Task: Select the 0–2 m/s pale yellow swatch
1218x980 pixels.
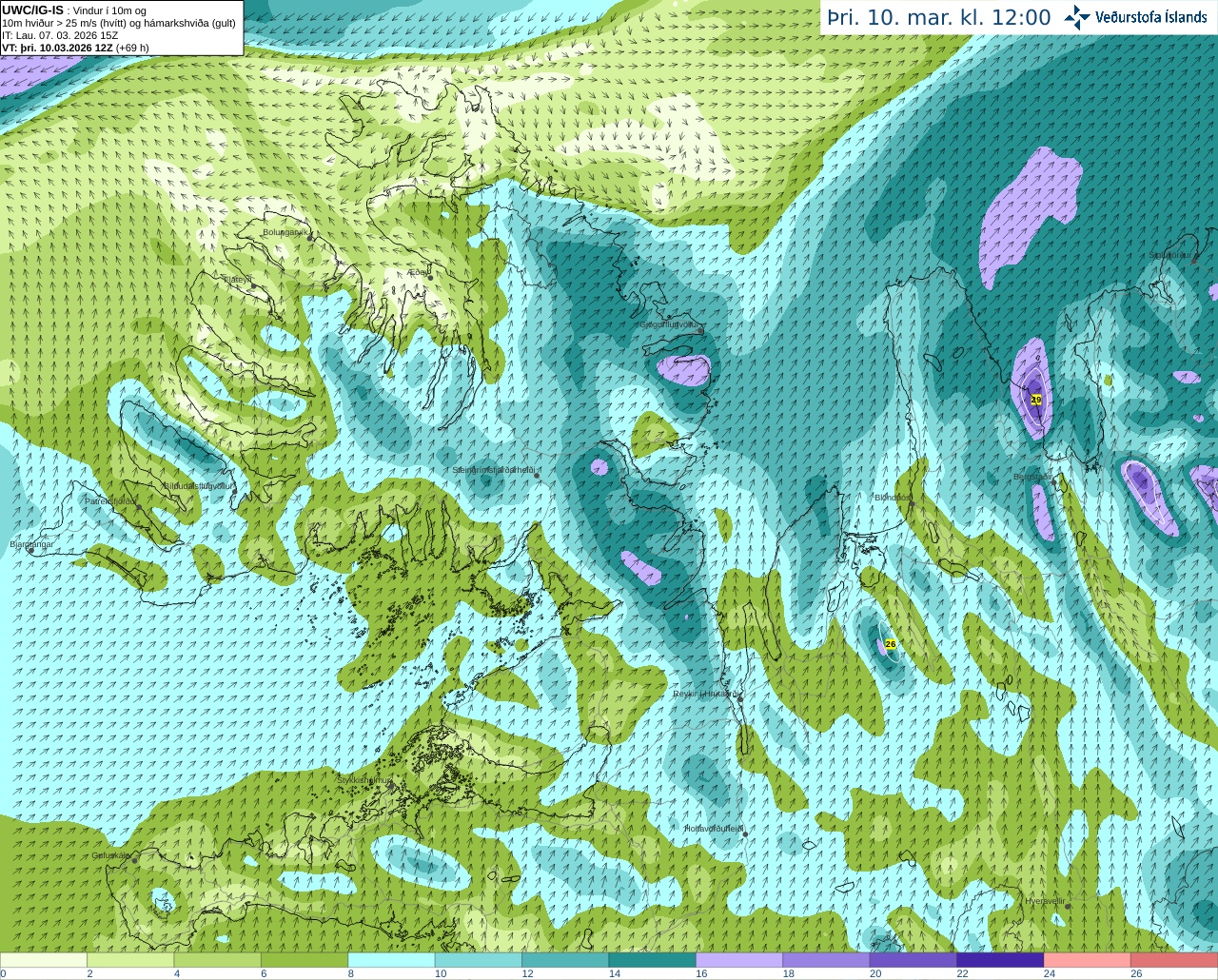Action: click(x=44, y=960)
